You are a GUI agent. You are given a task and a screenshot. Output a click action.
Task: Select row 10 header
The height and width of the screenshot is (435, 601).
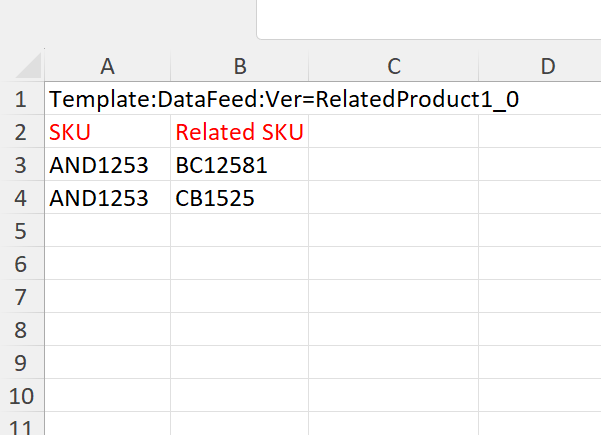point(22,396)
